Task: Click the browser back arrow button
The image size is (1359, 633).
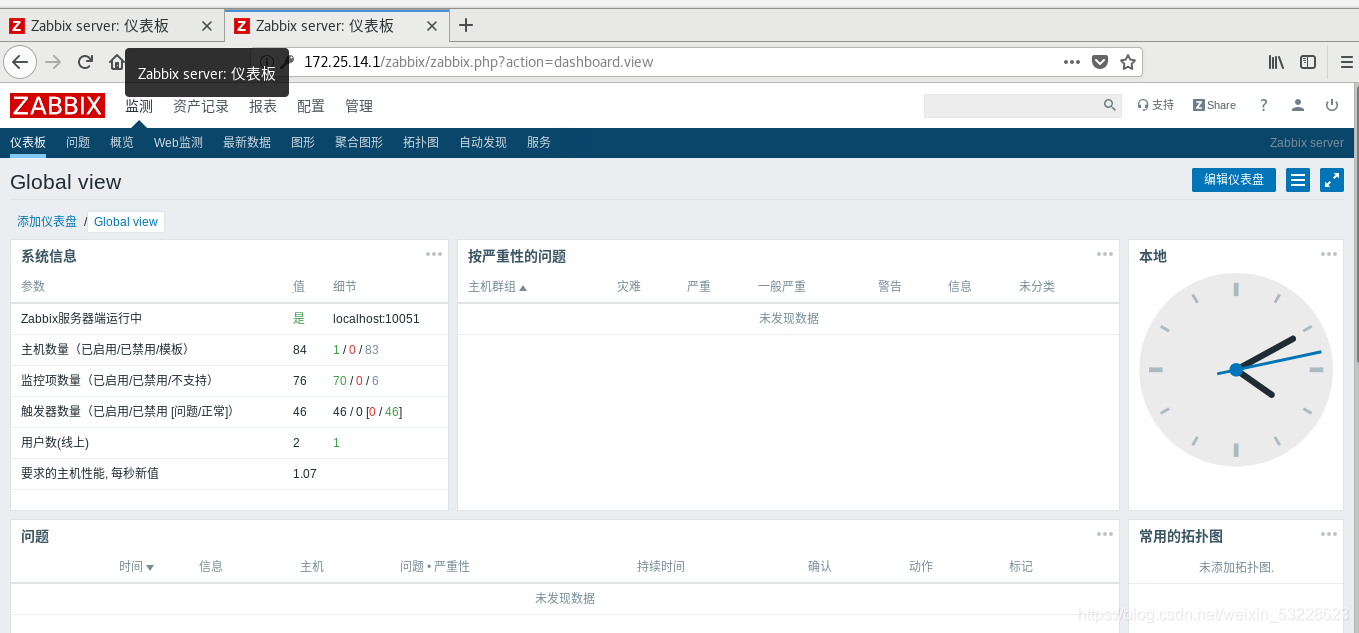Action: pos(20,62)
